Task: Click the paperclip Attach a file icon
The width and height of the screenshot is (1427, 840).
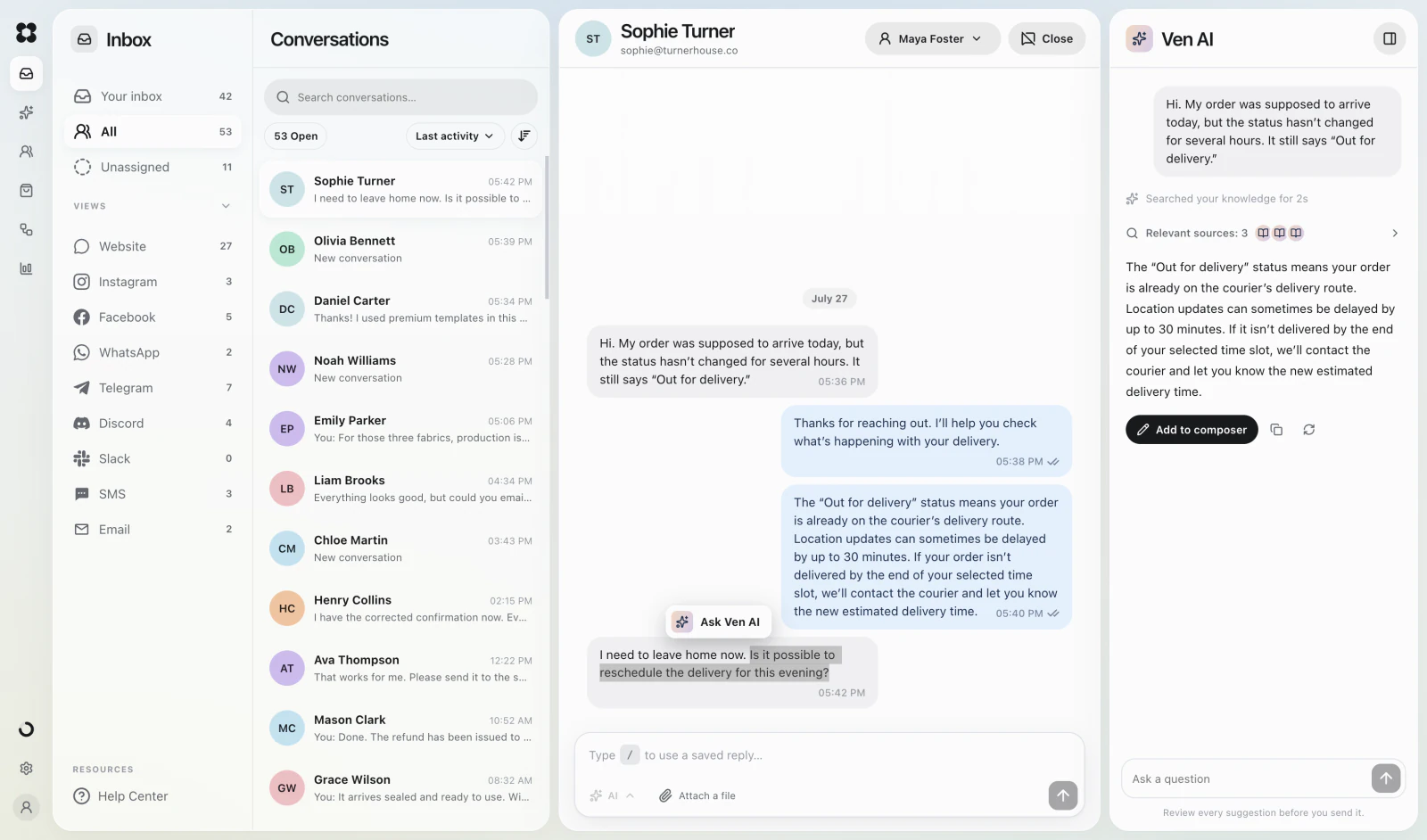Action: pyautogui.click(x=665, y=796)
